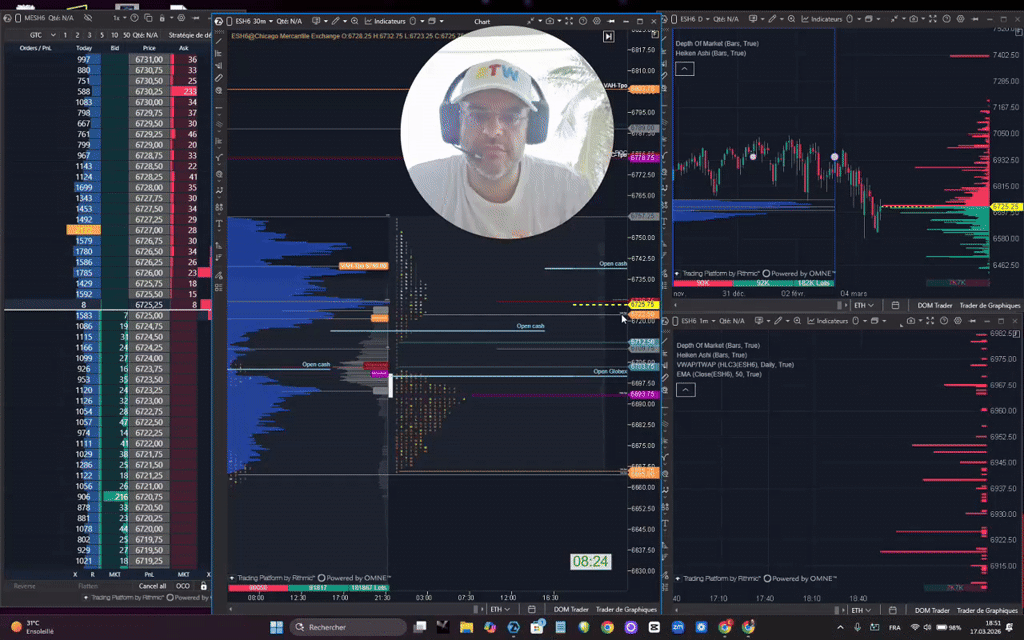Click the Cancel all button in DOM
The image size is (1024, 640).
click(152, 586)
